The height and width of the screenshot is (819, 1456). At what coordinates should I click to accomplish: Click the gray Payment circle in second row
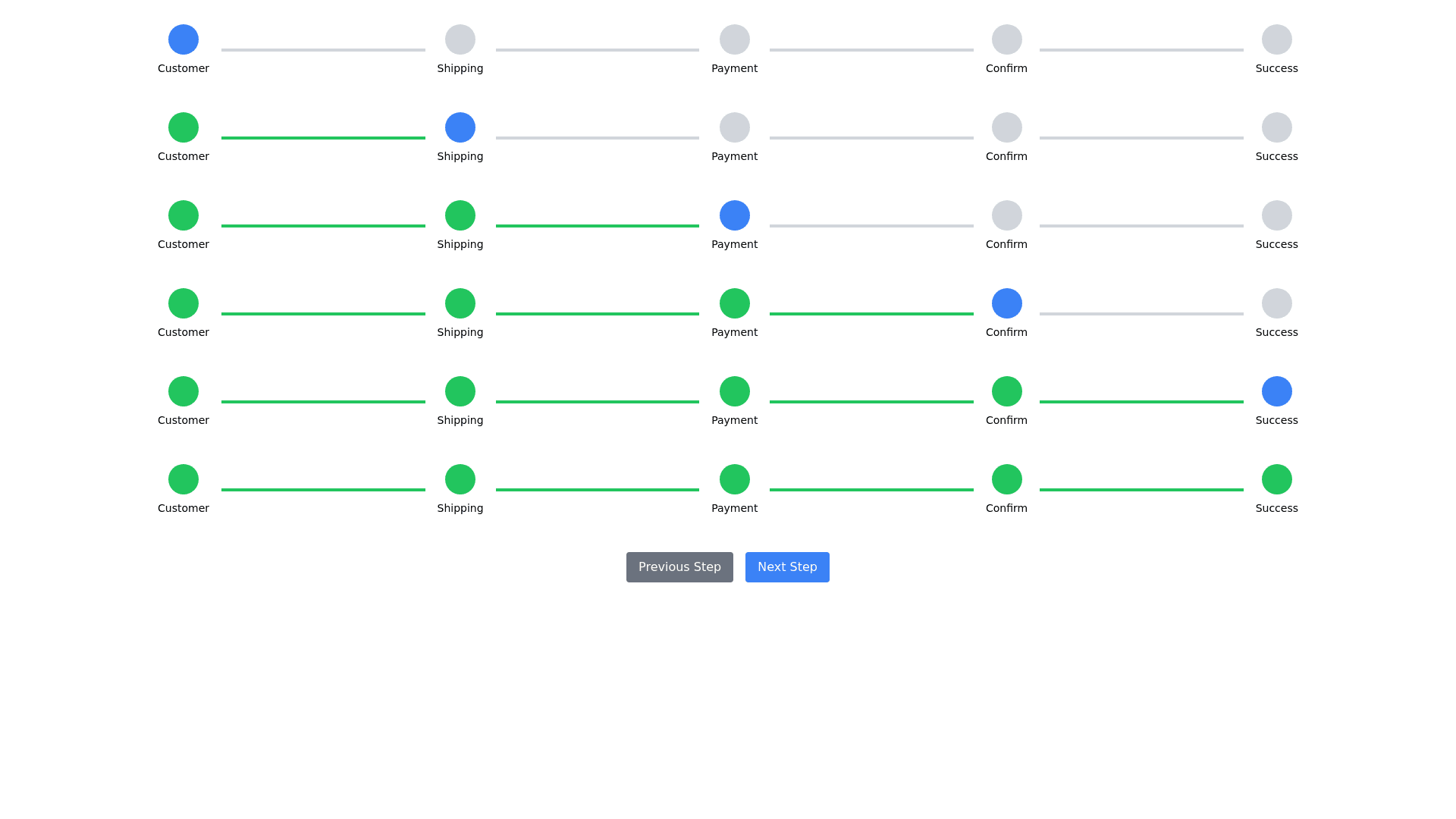(x=735, y=127)
